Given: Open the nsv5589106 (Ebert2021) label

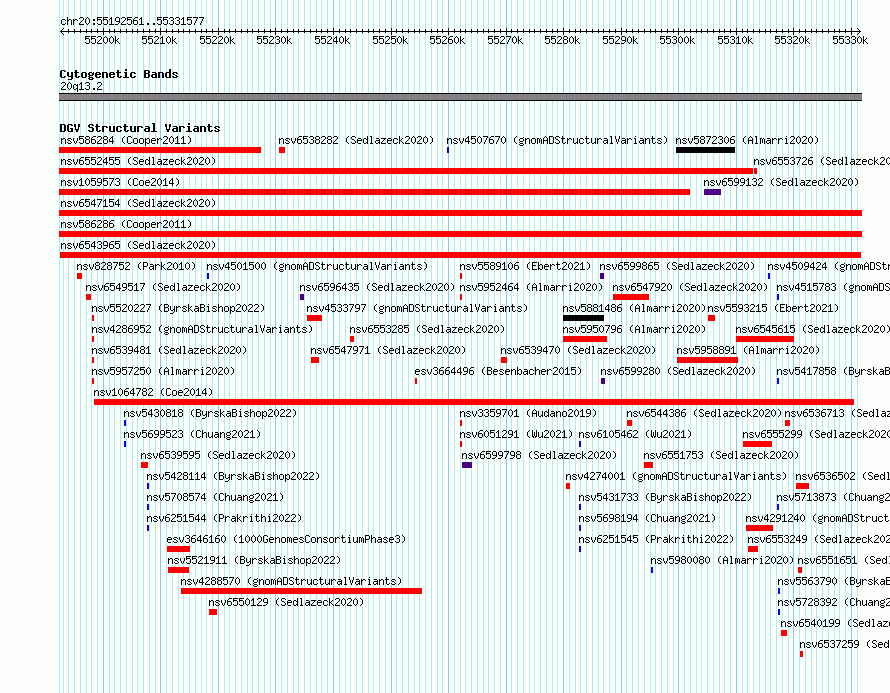Looking at the screenshot, I should (525, 266).
